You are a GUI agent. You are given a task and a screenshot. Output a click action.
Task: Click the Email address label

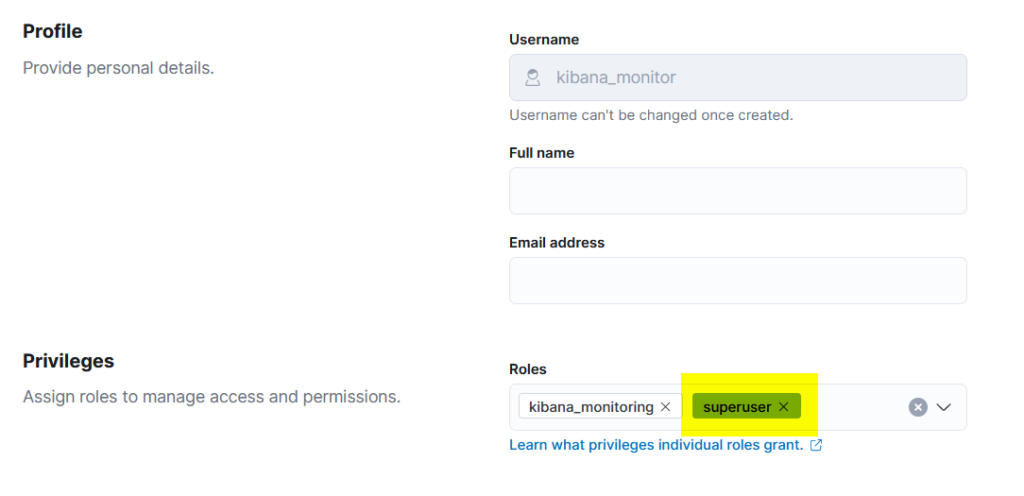[x=556, y=243]
